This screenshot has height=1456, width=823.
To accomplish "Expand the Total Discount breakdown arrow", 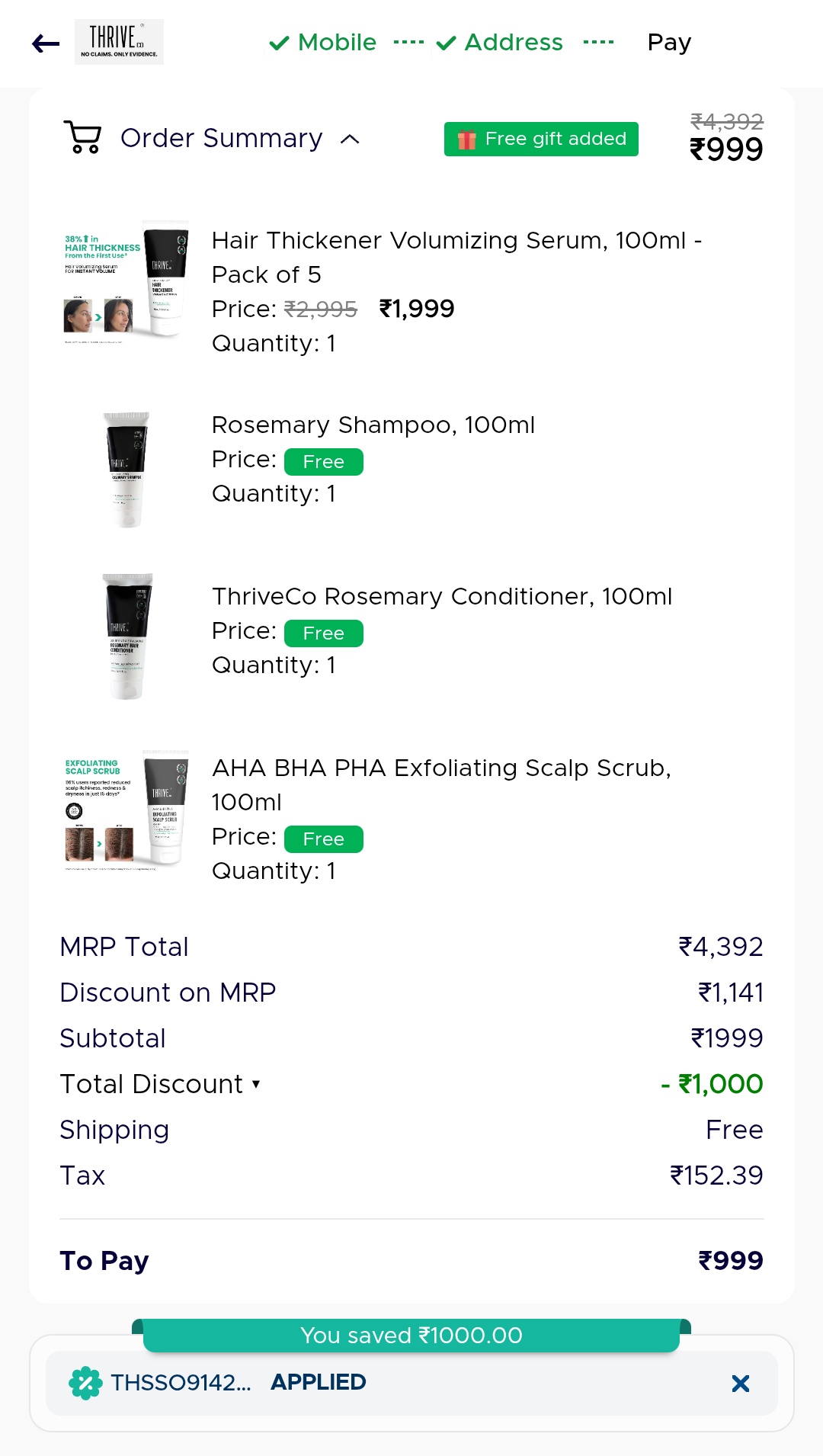I will coord(256,1084).
